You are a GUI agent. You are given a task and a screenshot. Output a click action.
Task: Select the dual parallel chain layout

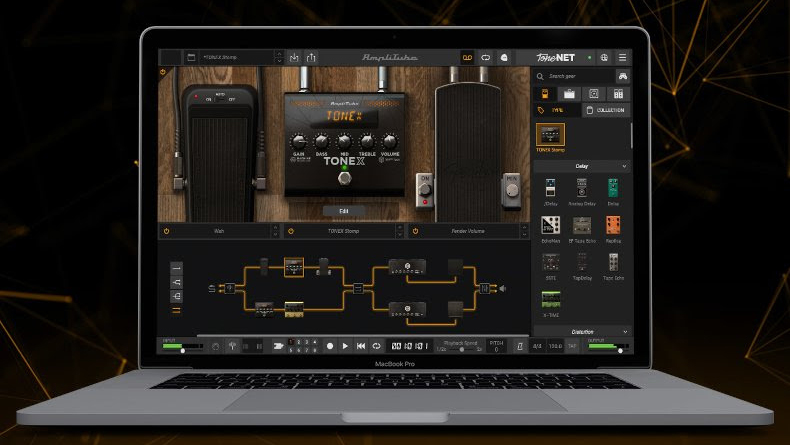176,310
